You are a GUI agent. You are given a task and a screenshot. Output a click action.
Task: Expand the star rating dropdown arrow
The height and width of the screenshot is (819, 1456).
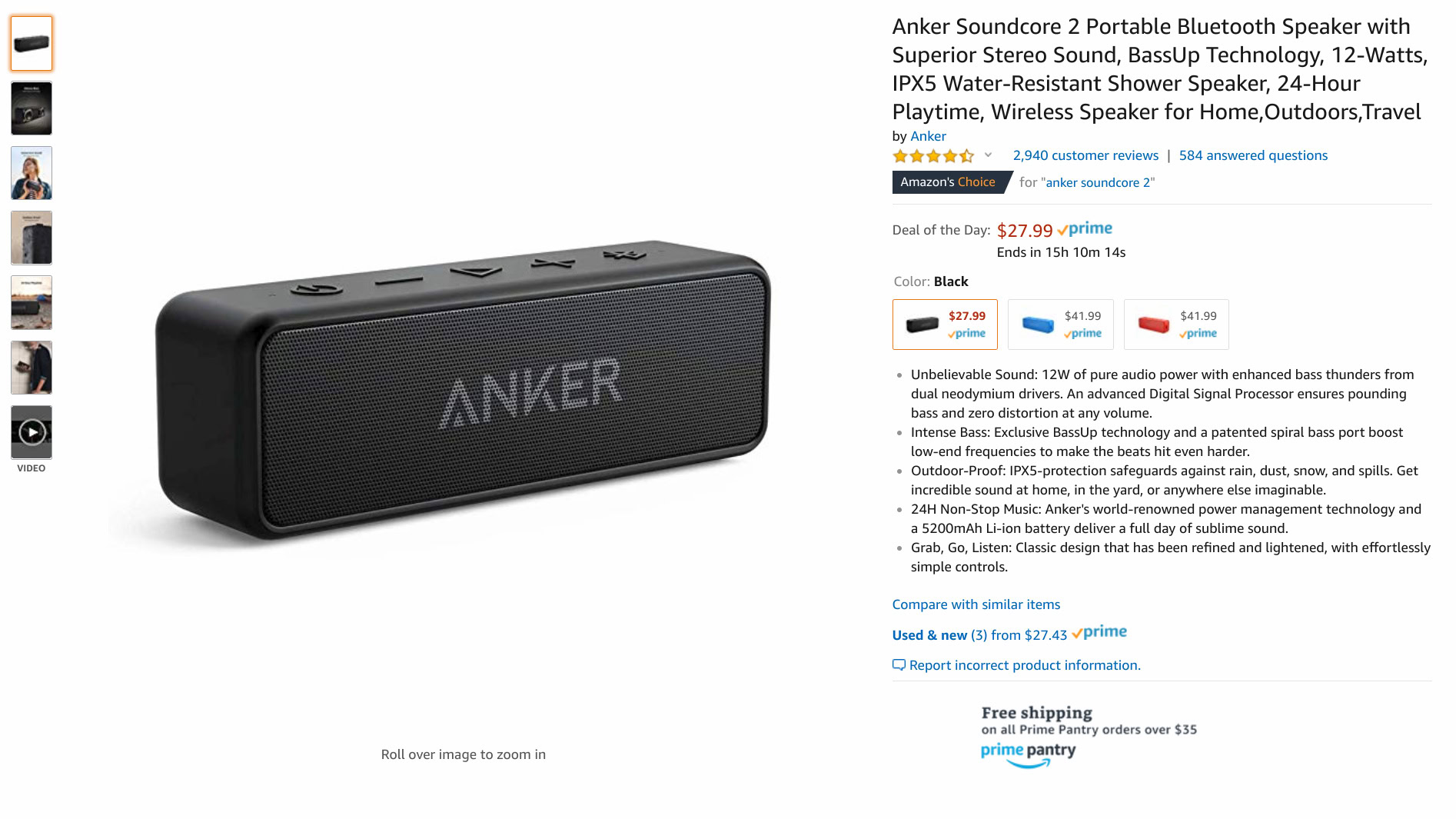988,155
